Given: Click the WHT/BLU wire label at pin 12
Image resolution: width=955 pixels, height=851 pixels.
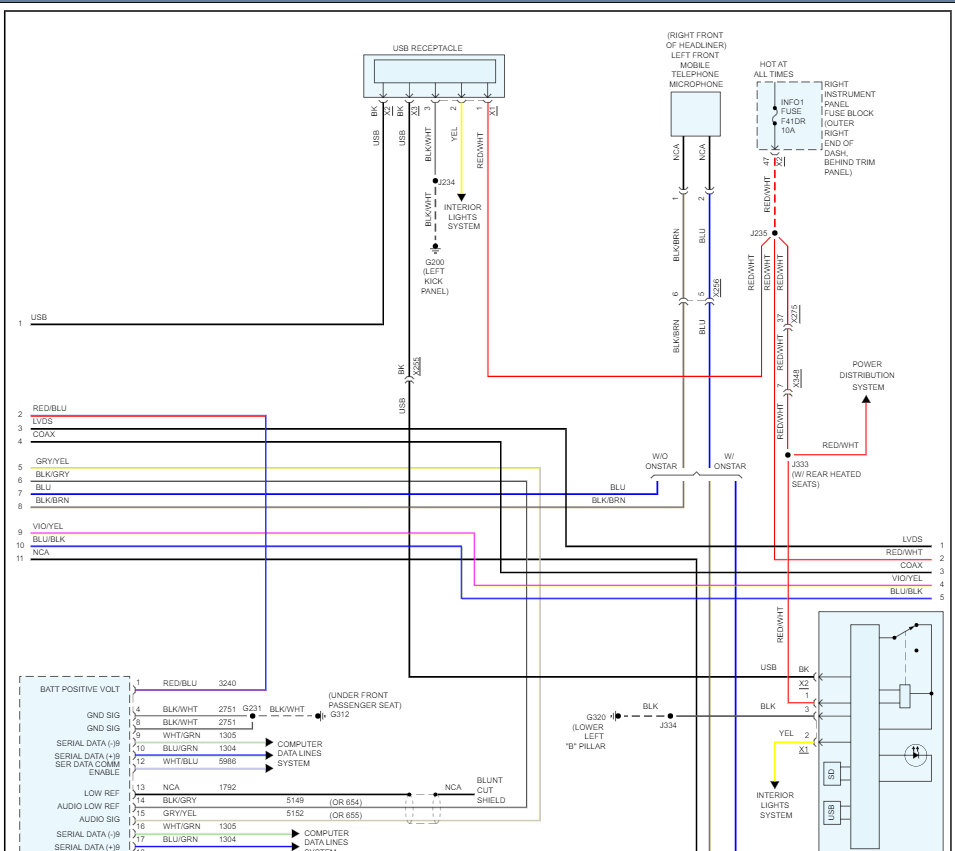Looking at the screenshot, I should (x=180, y=761).
